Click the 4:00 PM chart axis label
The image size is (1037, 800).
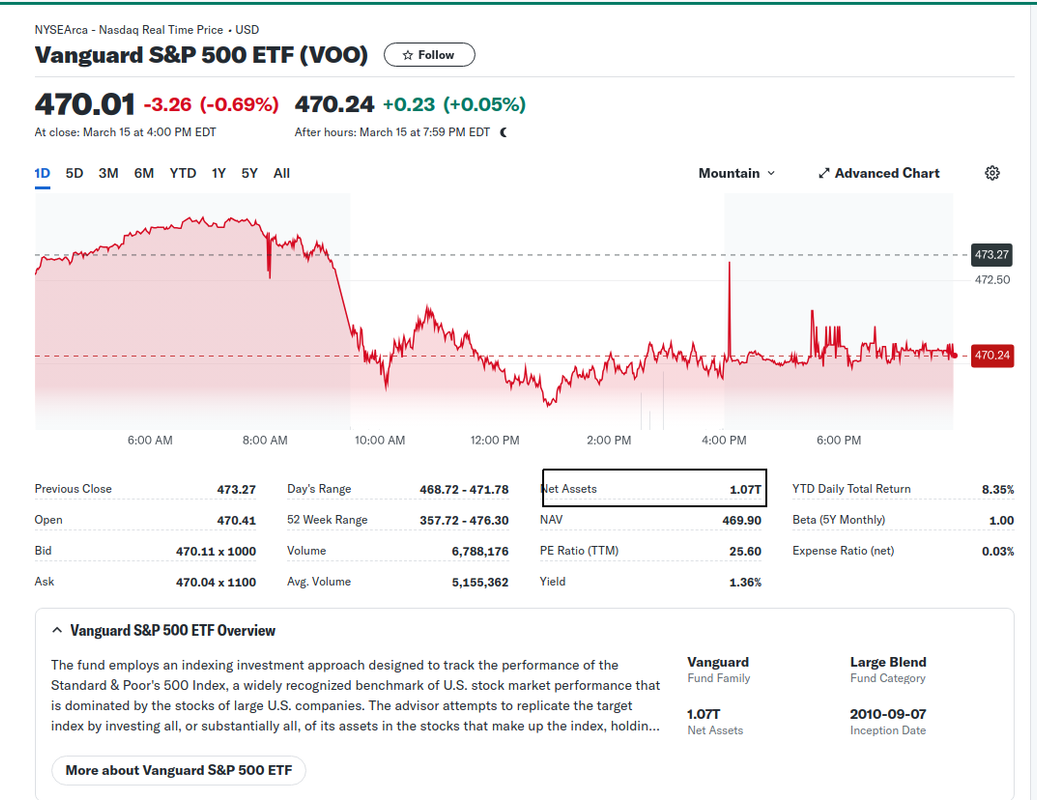(x=724, y=440)
